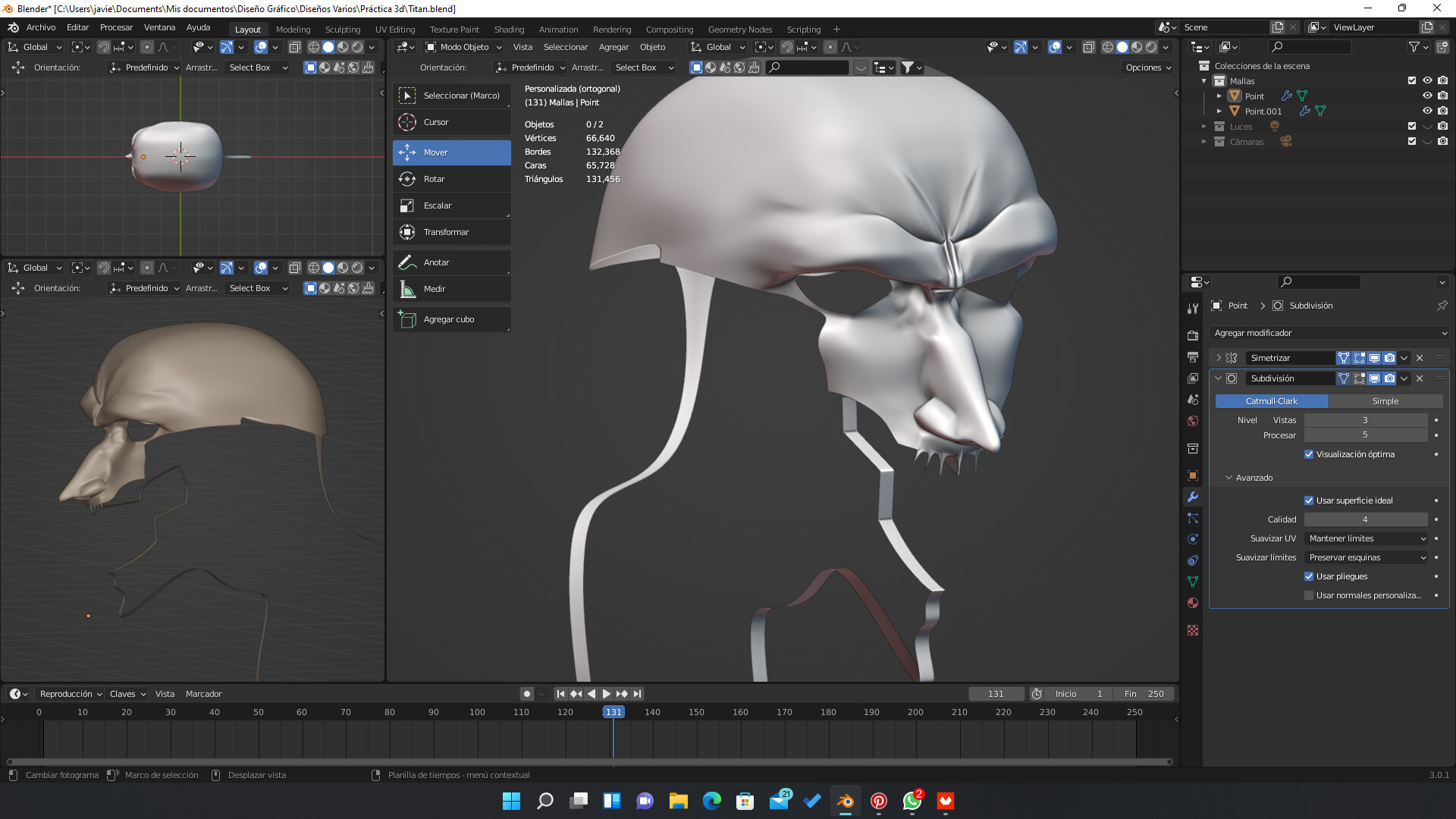Expand the Point object in outliner
1456x819 pixels.
click(x=1219, y=96)
